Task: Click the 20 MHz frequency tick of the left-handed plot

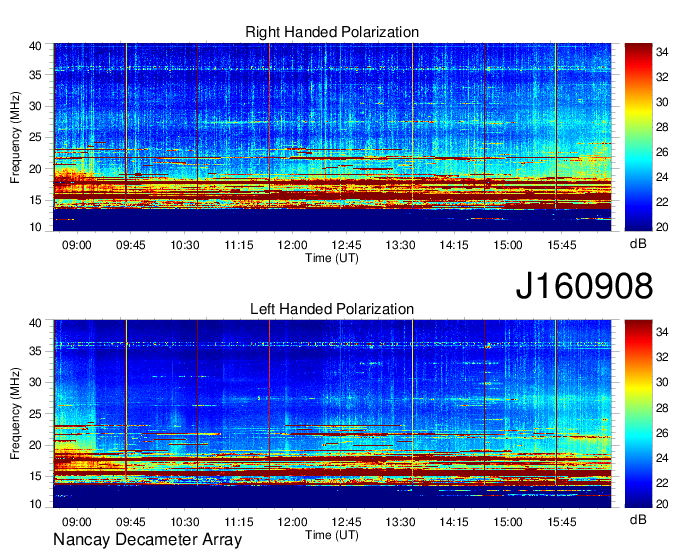Action: tap(35, 445)
